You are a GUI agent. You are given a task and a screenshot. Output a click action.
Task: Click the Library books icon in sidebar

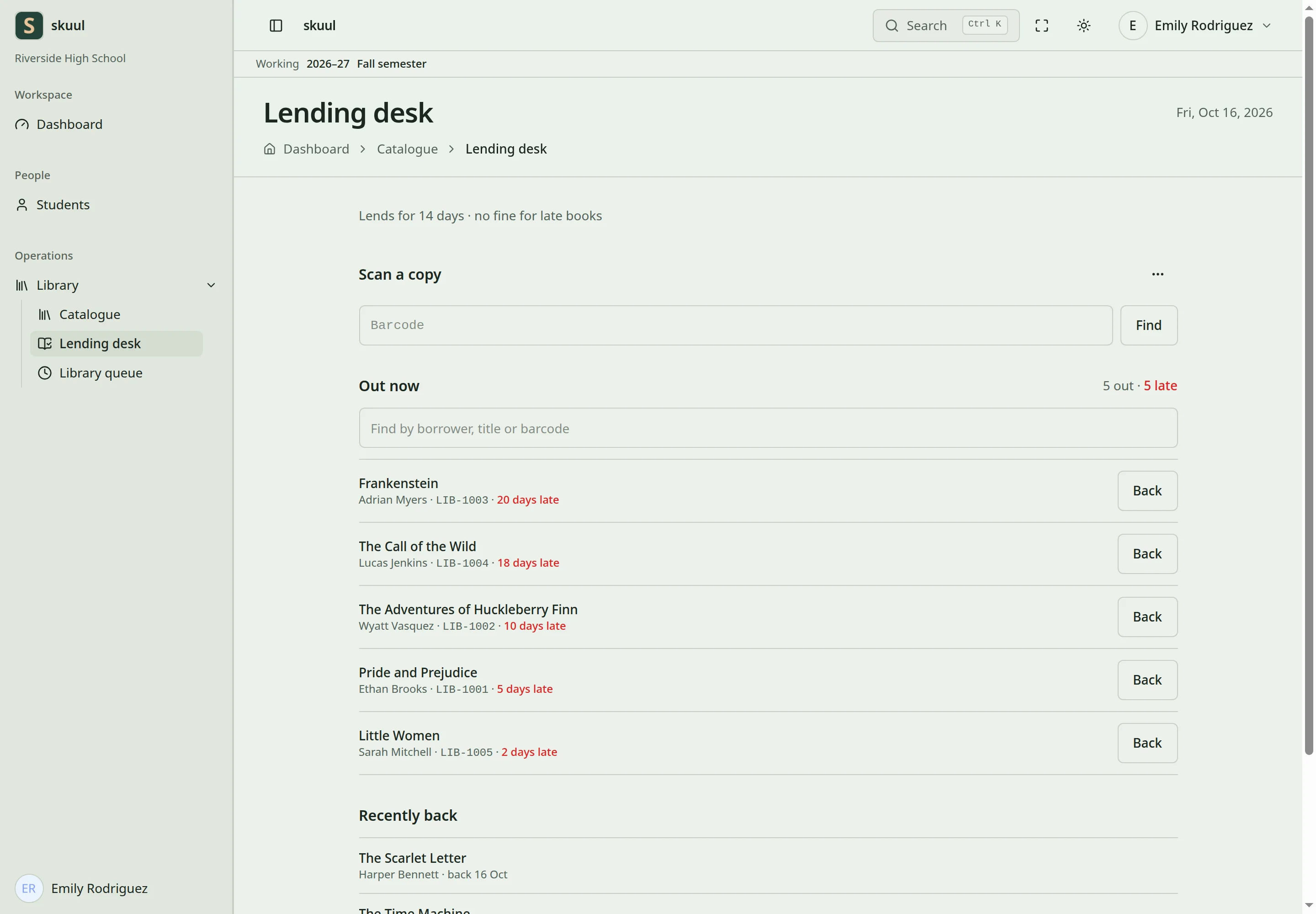click(22, 285)
